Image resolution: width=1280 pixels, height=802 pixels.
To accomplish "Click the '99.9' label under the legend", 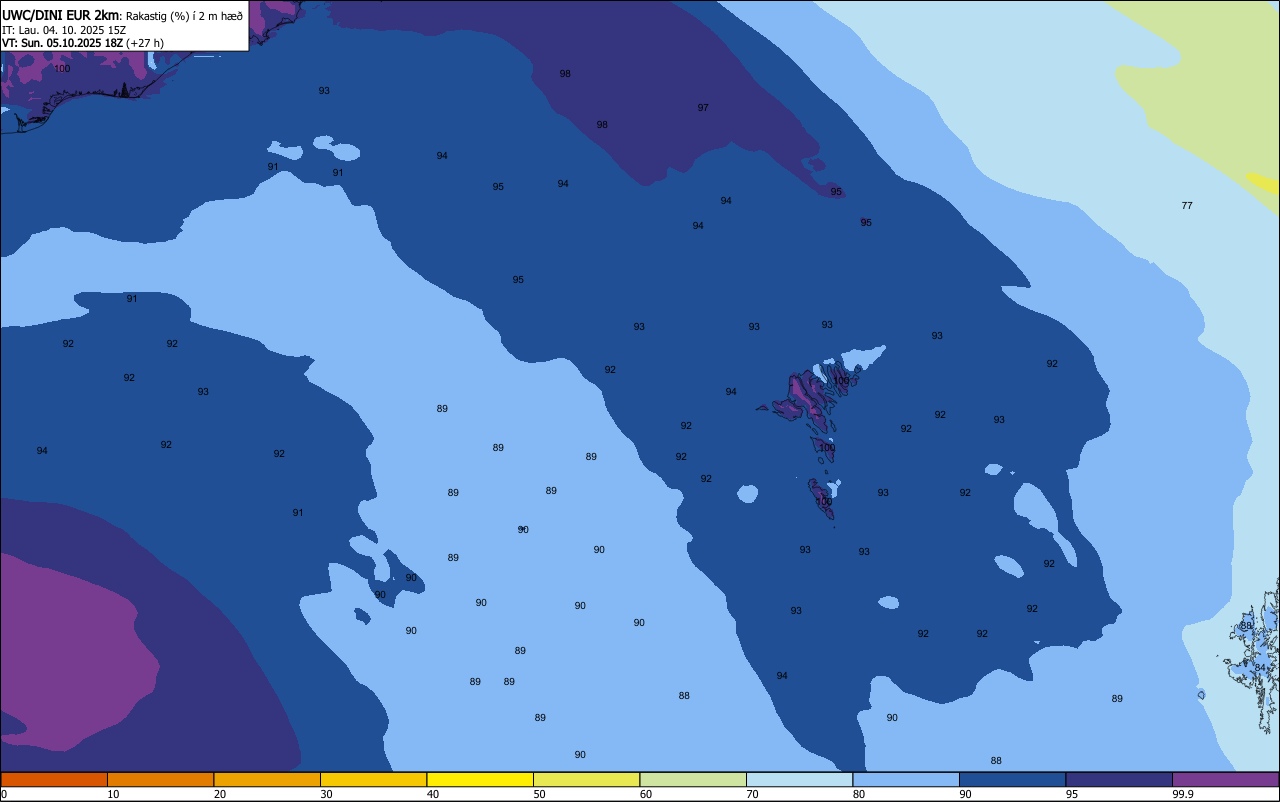I will (1183, 794).
